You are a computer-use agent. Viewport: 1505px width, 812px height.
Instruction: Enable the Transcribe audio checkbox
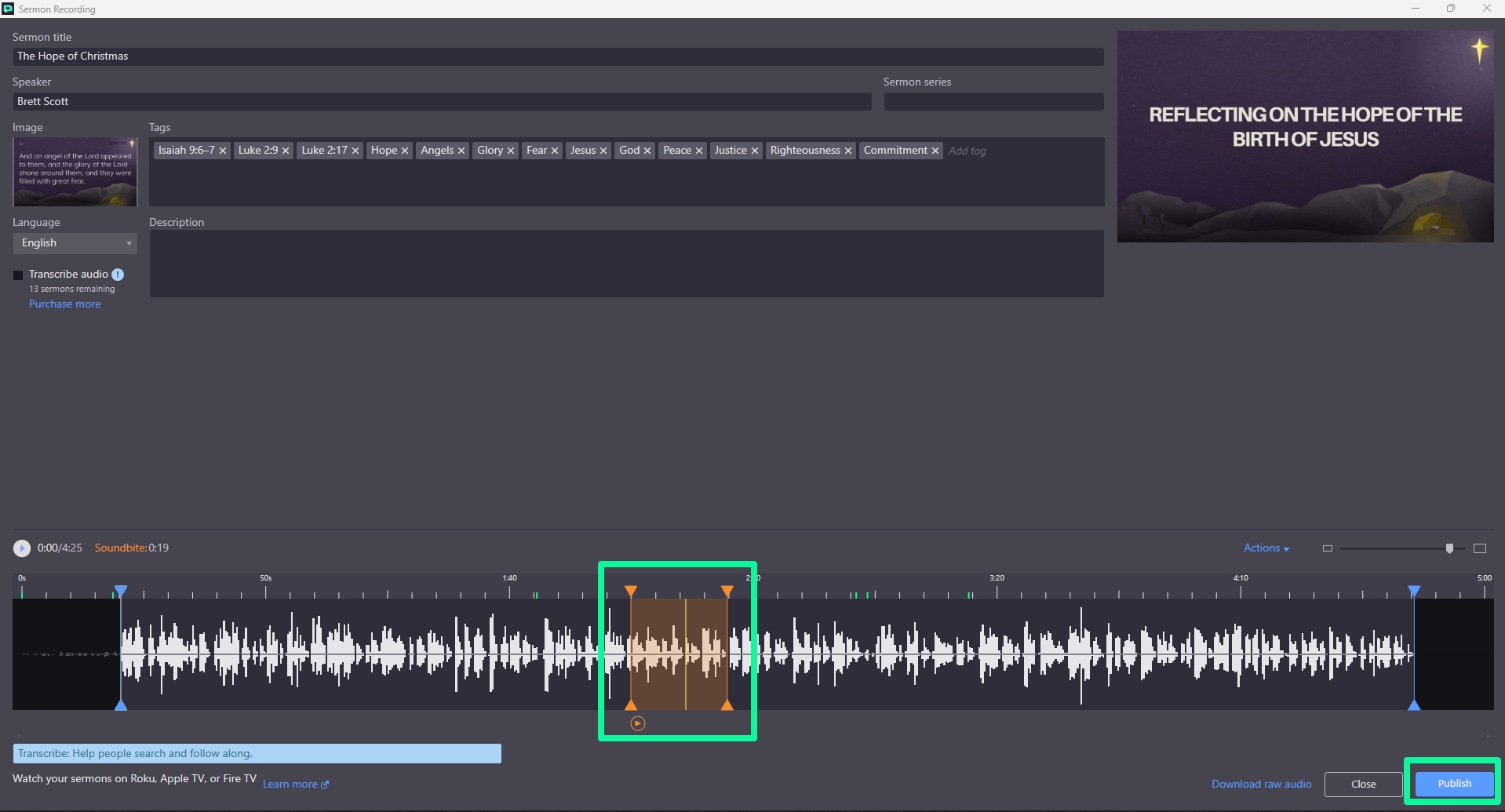18,275
